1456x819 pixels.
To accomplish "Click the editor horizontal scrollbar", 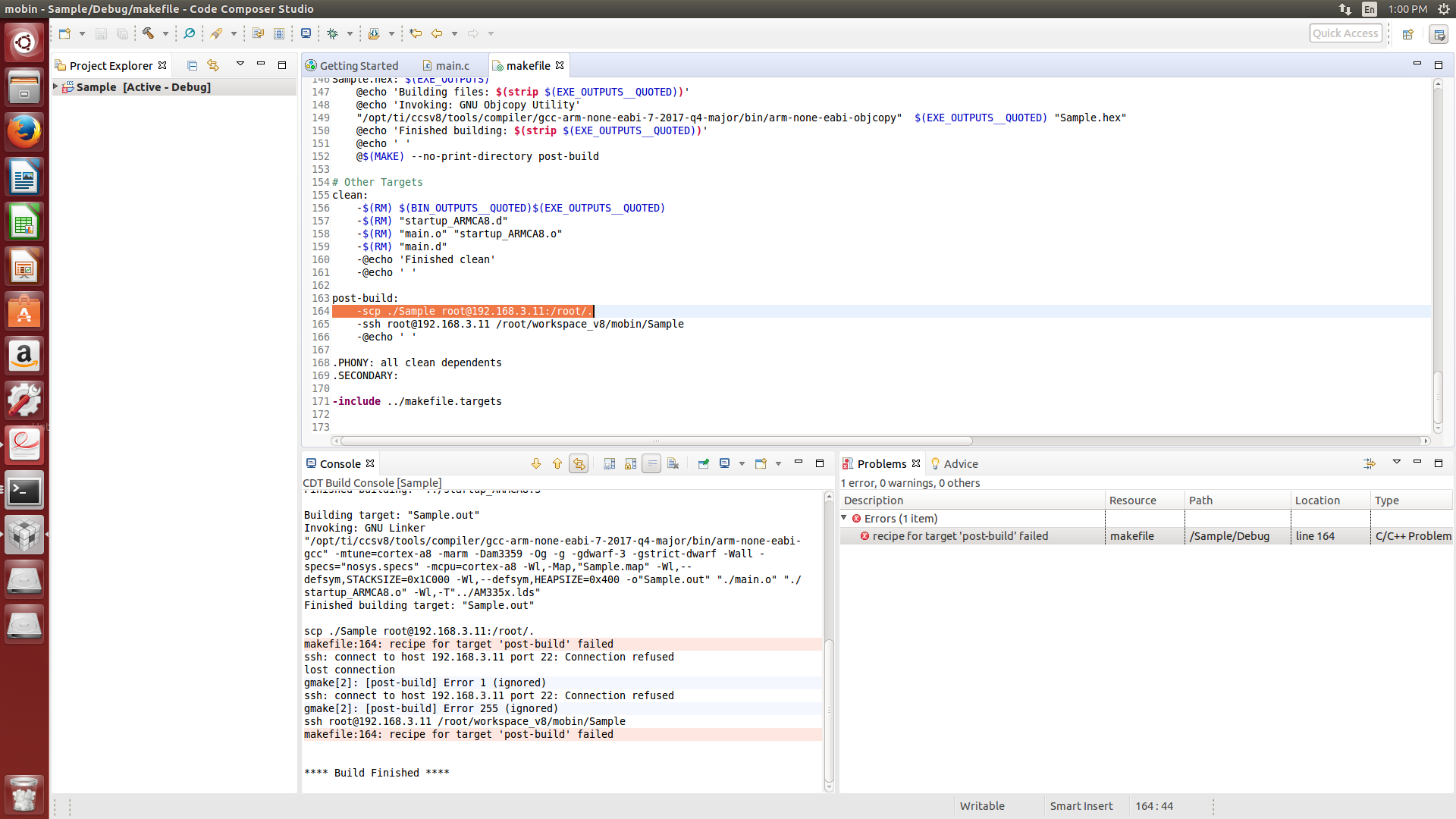I will 656,441.
